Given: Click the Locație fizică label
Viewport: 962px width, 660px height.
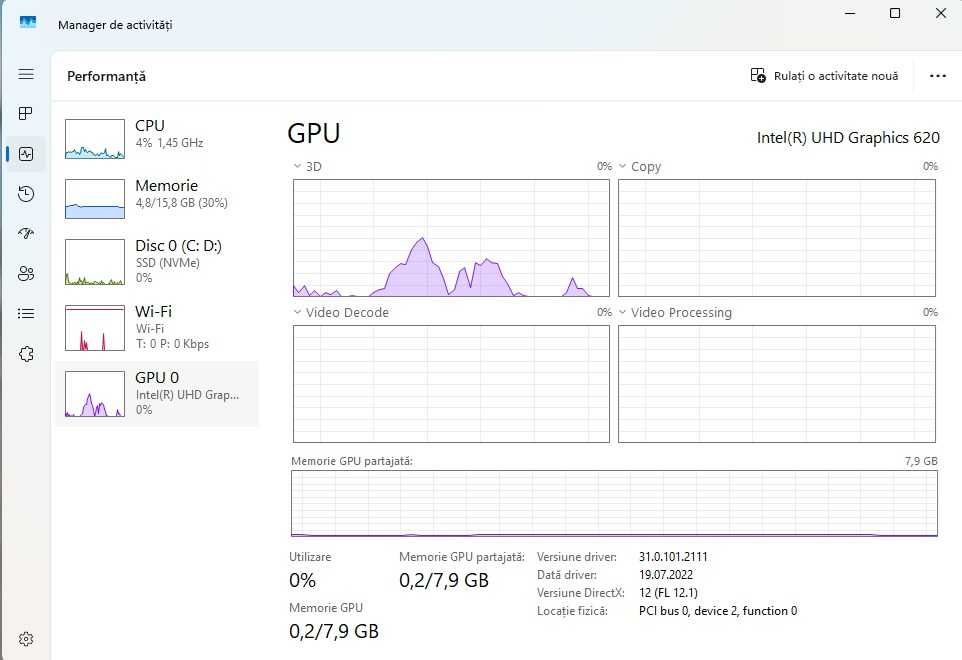Looking at the screenshot, I should (x=572, y=610).
